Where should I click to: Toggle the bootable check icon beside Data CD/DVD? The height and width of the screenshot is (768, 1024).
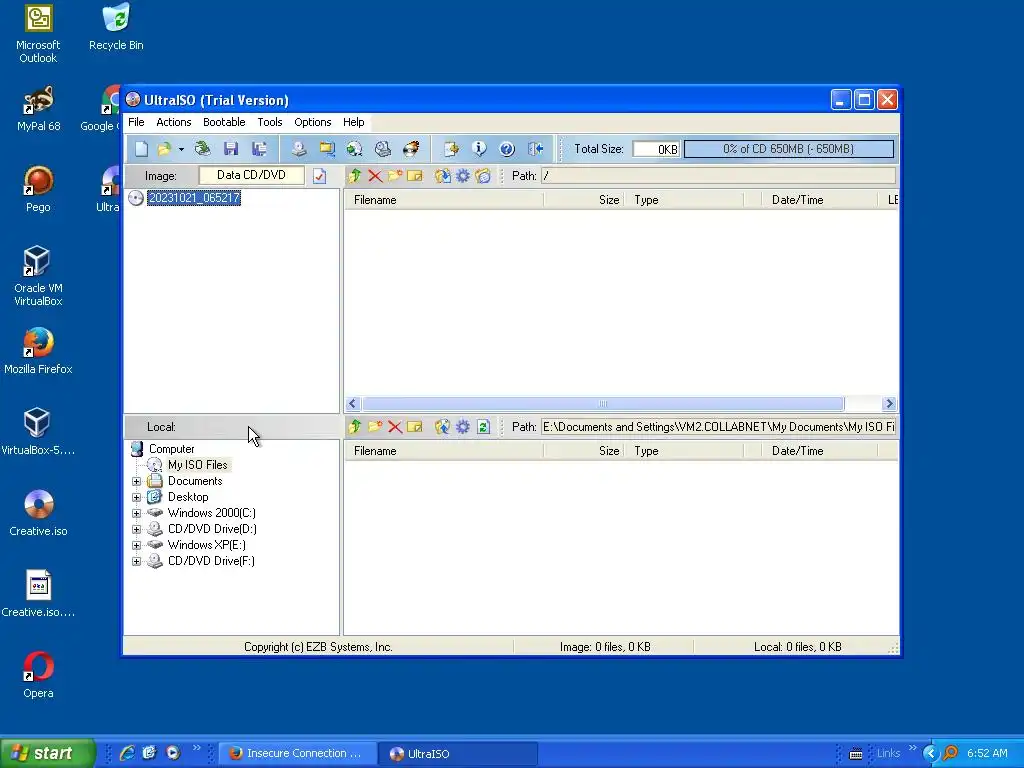coord(319,176)
